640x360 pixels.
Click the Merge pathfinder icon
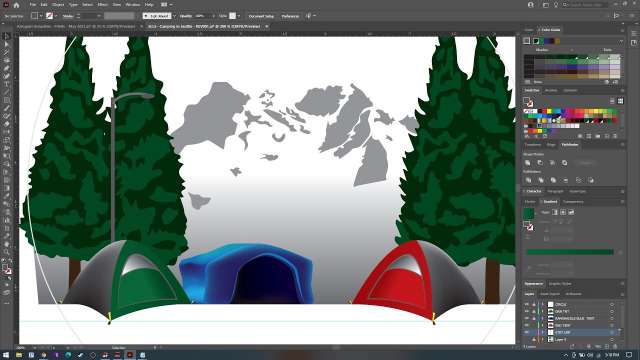553,180
